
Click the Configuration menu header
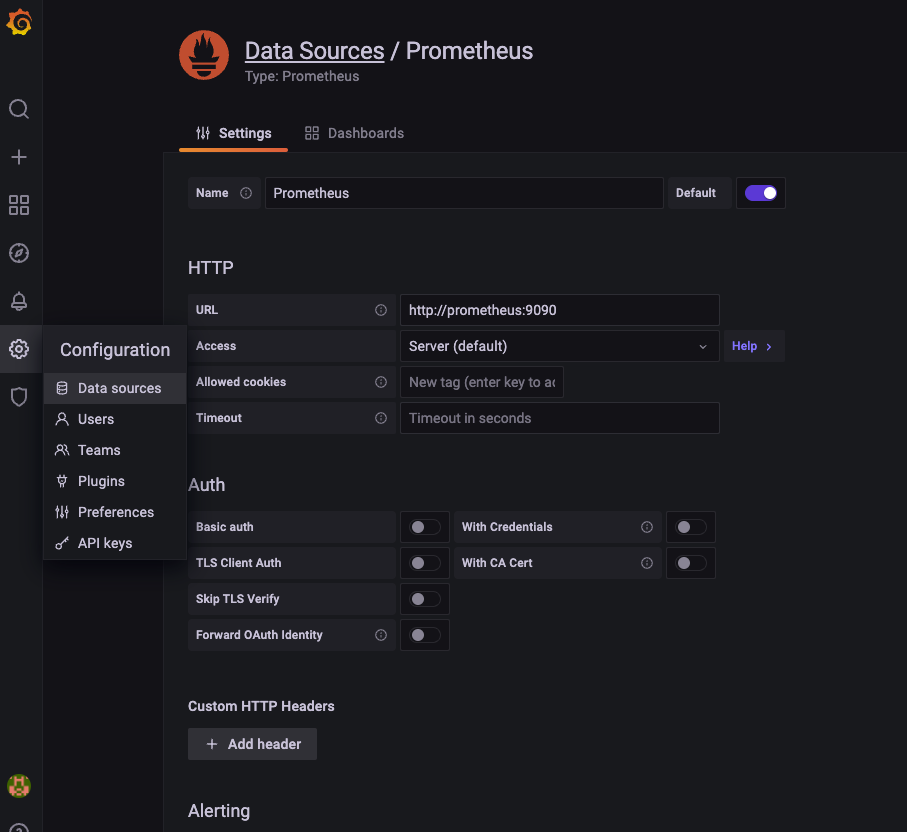115,349
